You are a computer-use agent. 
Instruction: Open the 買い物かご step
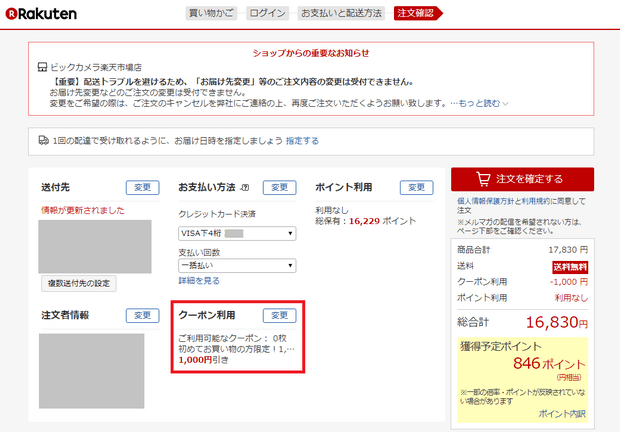pos(211,13)
